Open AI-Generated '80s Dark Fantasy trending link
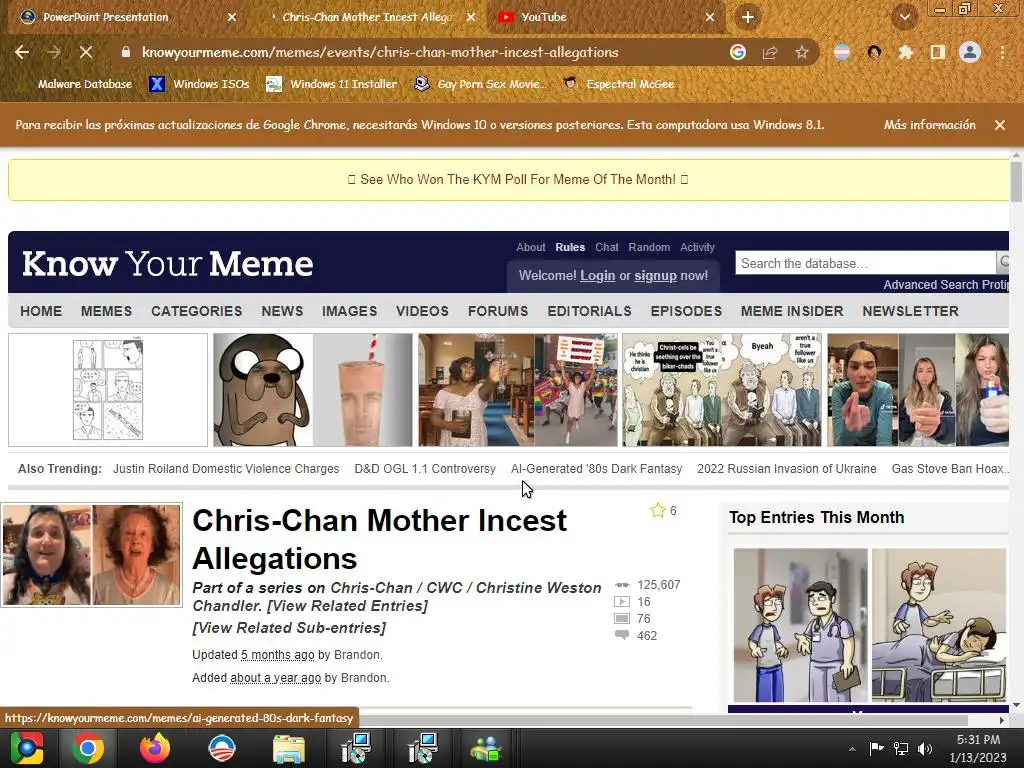This screenshot has height=768, width=1024. 596,469
